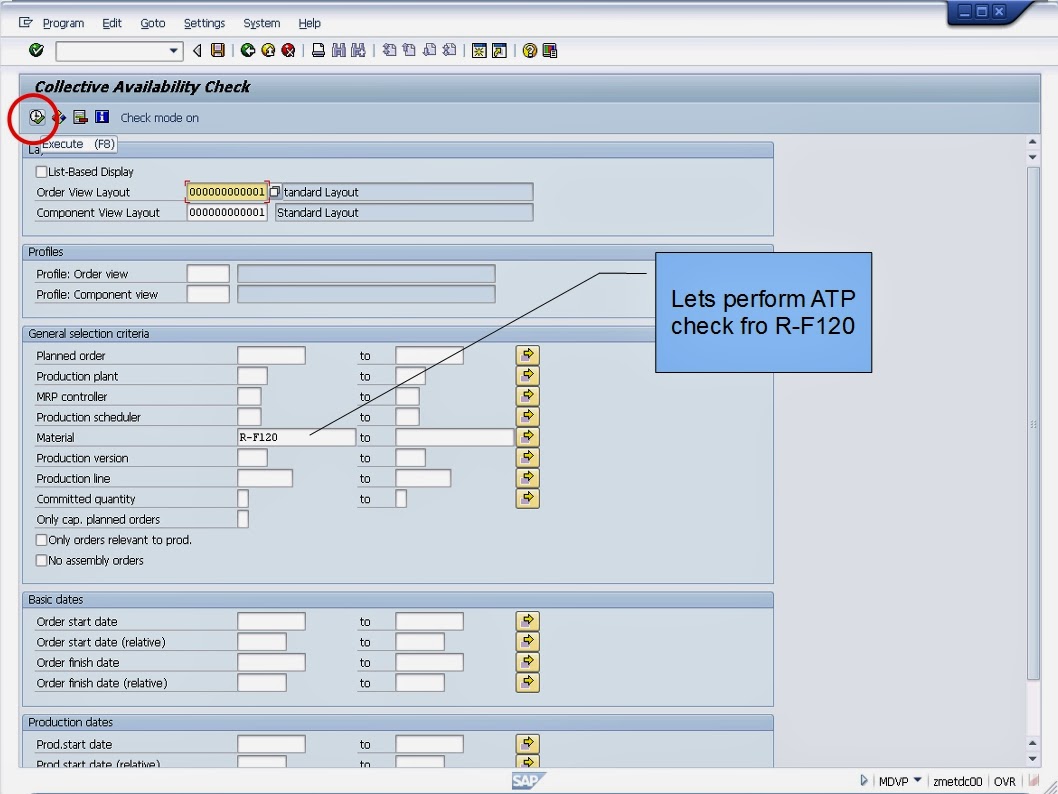Image resolution: width=1058 pixels, height=794 pixels.
Task: Open the Settings menu
Action: pyautogui.click(x=204, y=23)
